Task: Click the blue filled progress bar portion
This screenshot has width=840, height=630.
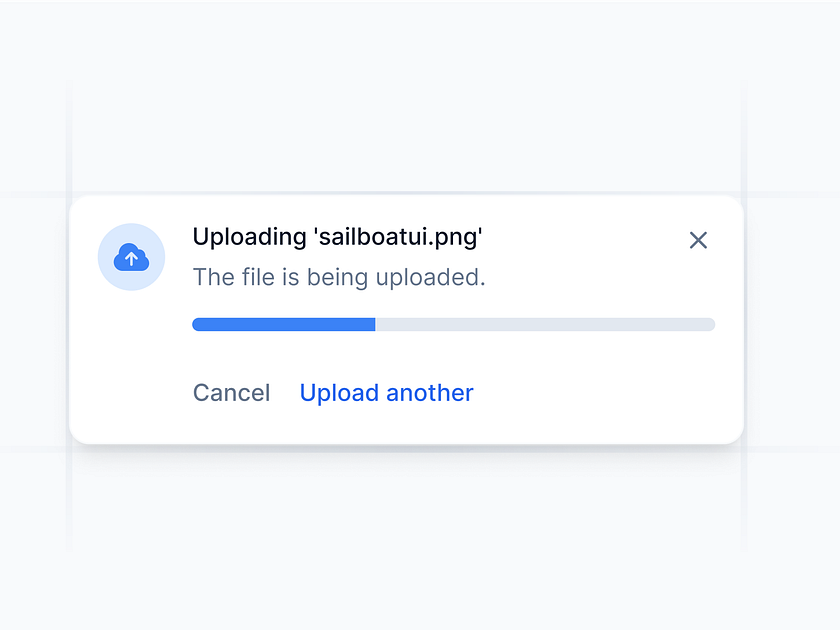Action: (x=283, y=324)
